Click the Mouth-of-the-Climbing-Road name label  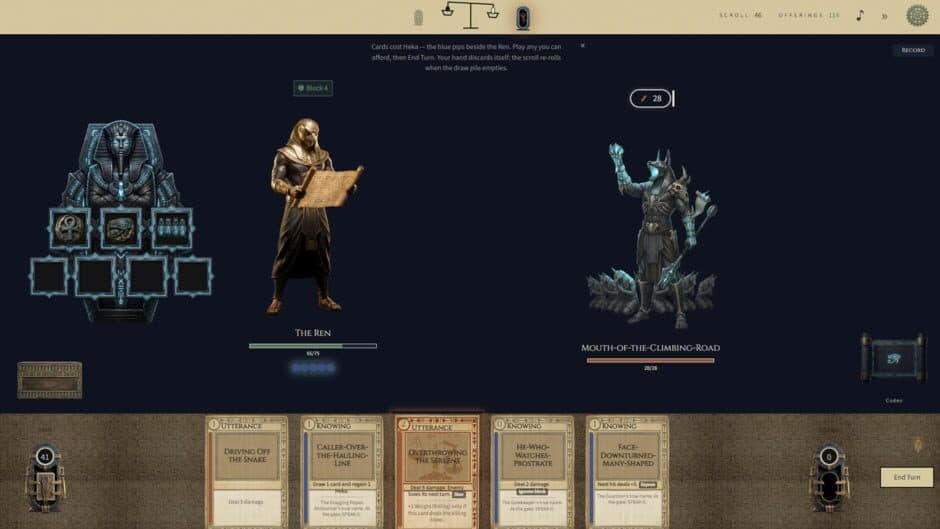tap(650, 348)
